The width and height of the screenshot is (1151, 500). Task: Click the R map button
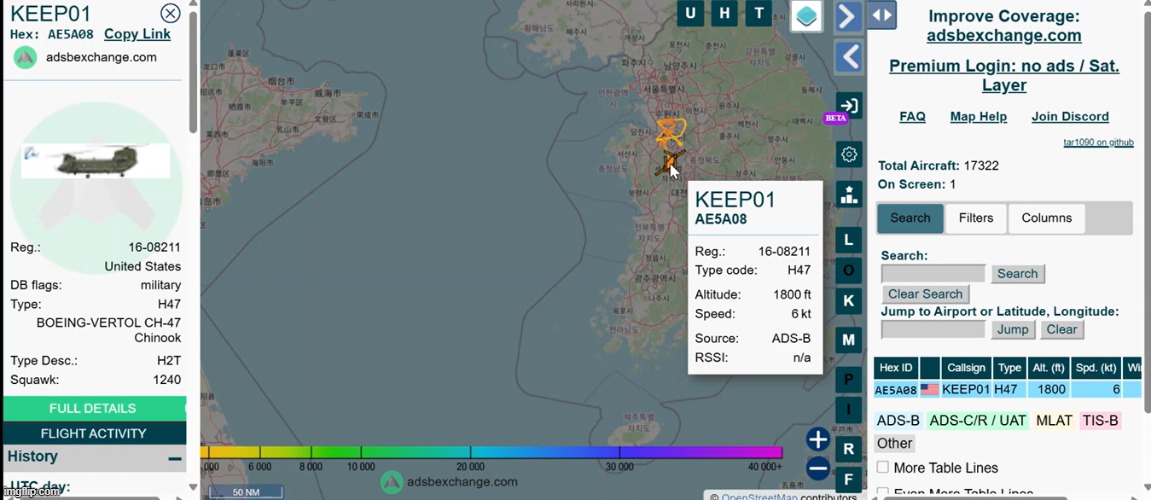click(x=849, y=449)
